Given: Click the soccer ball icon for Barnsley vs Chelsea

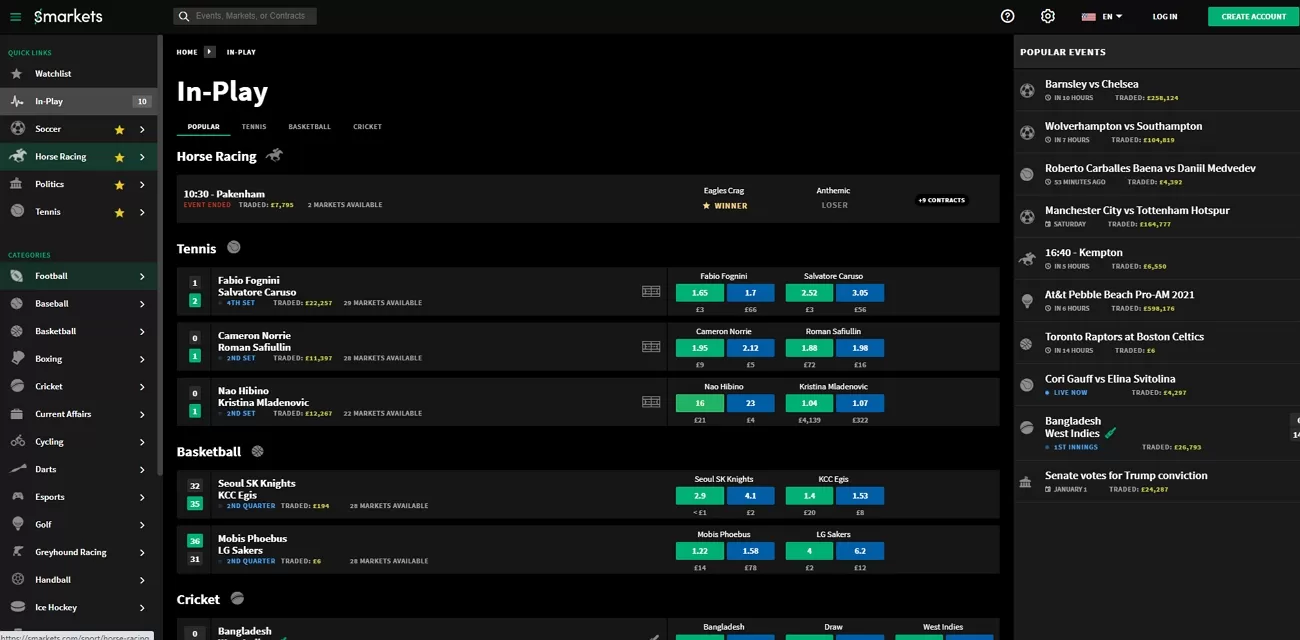Looking at the screenshot, I should pos(1027,90).
